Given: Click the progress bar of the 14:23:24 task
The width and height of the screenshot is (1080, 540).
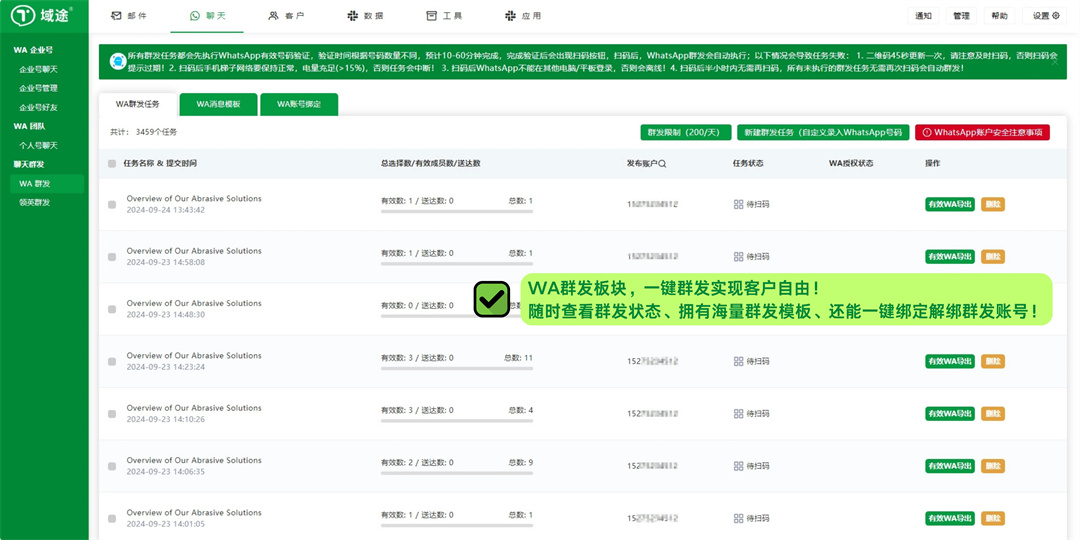Looking at the screenshot, I should [457, 368].
